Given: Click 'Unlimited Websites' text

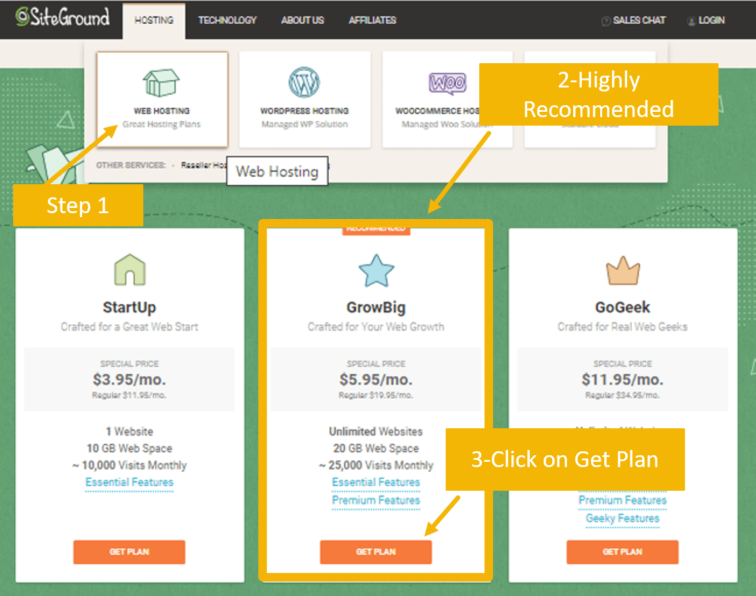Looking at the screenshot, I should [x=376, y=432].
